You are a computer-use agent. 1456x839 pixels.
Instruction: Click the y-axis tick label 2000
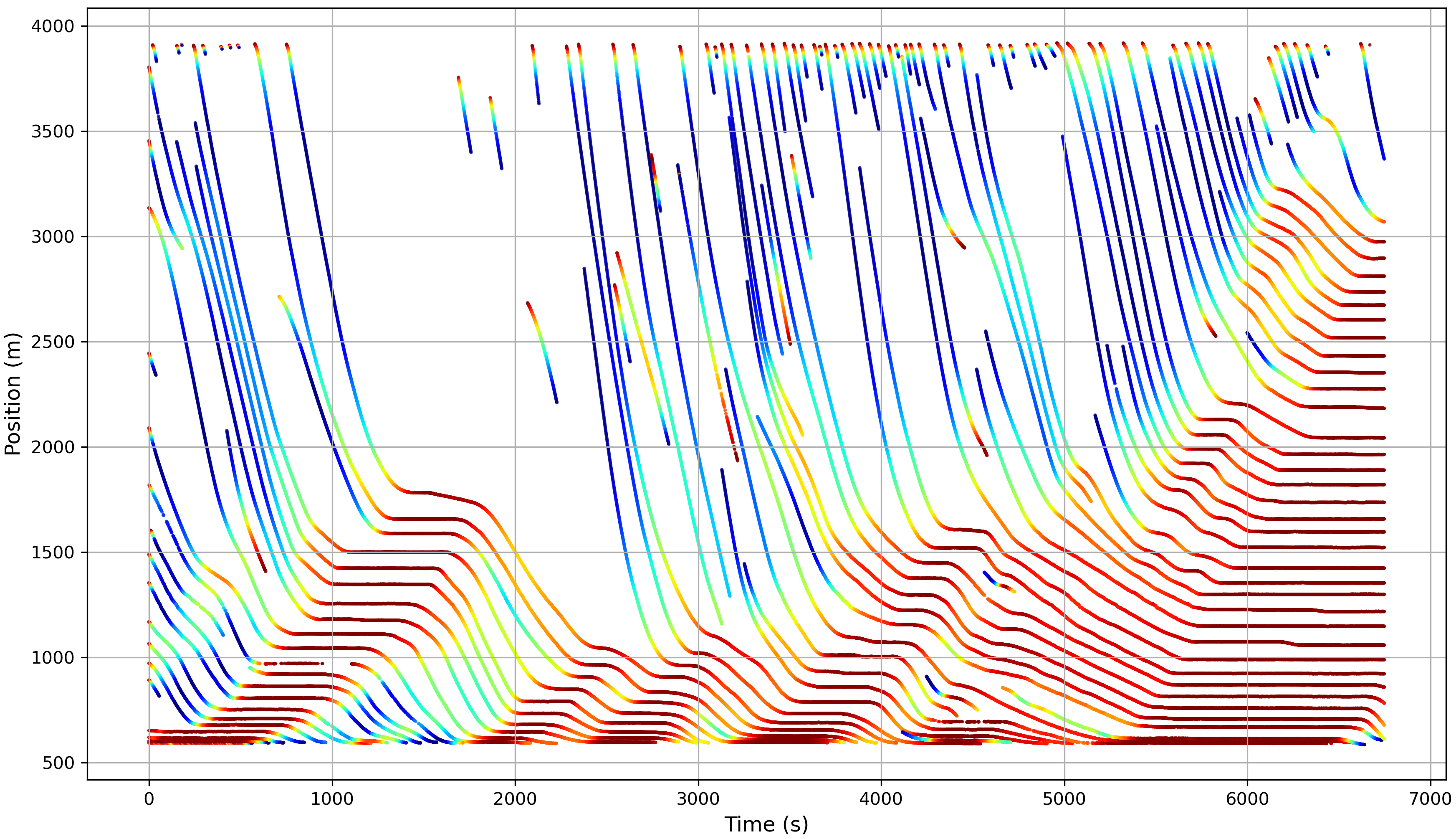tap(53, 447)
